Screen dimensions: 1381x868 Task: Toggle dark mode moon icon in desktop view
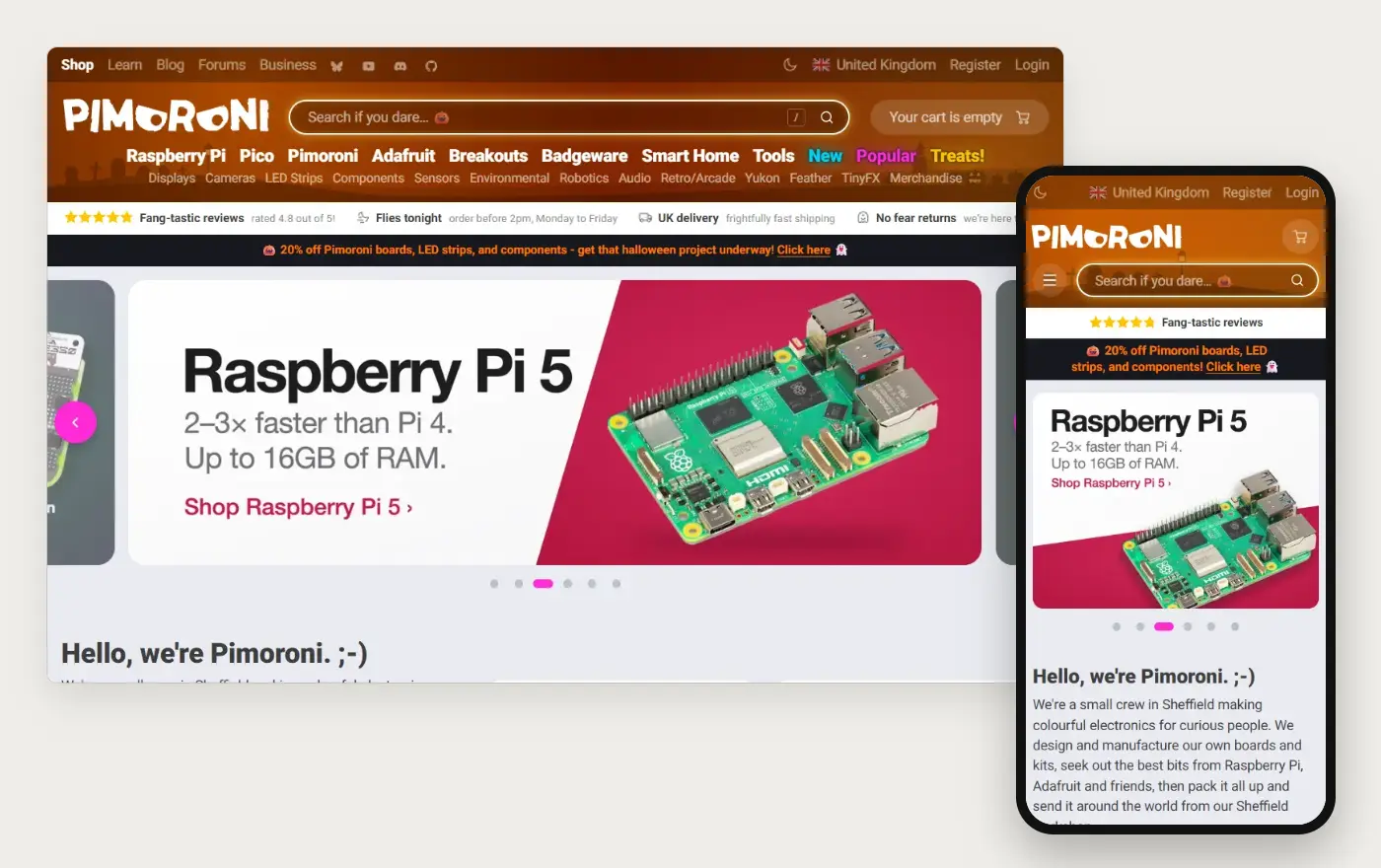790,65
